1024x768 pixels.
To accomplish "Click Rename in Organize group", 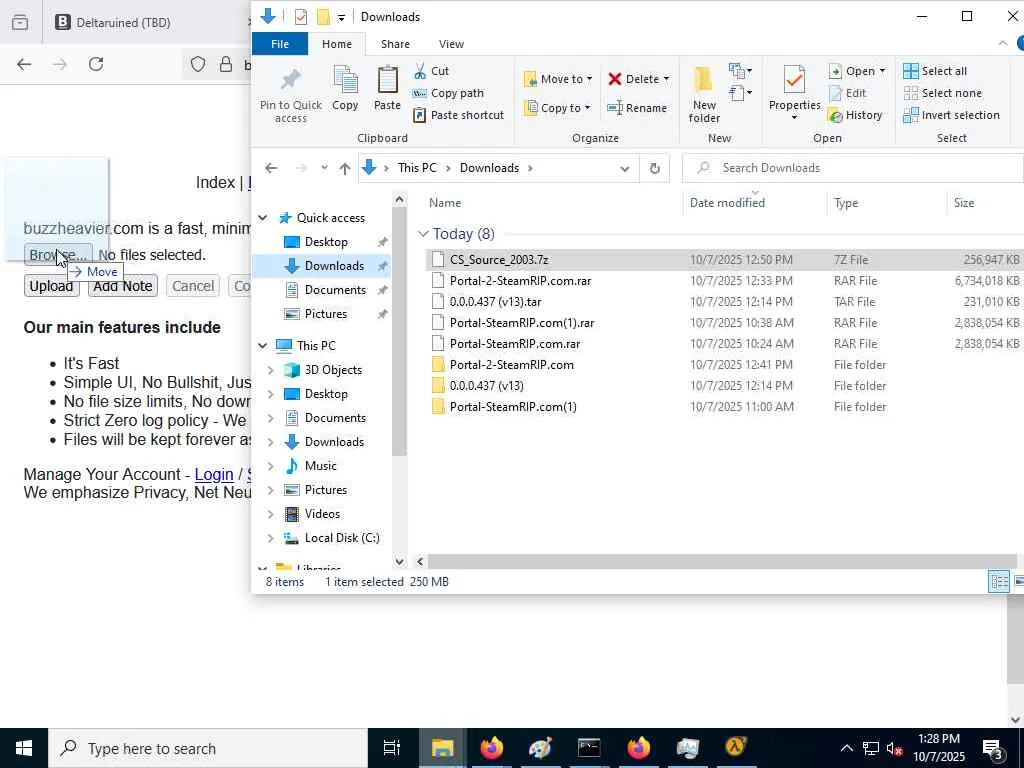I will 637,108.
